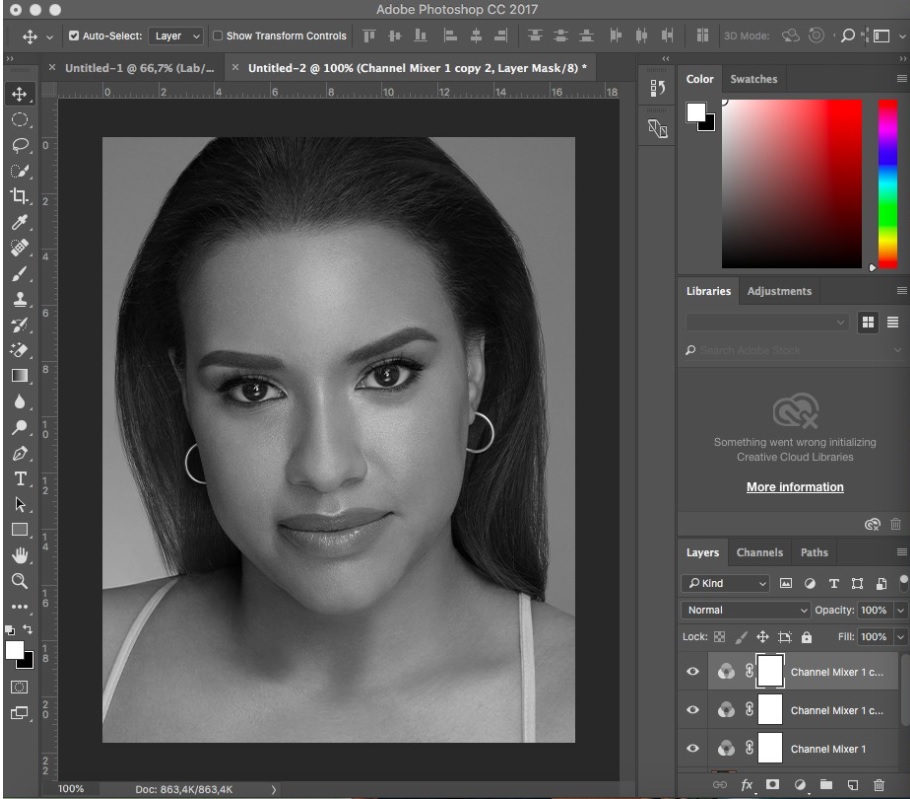This screenshot has width=910, height=799.
Task: Open the Auto-Select Layer dropdown
Action: (176, 36)
